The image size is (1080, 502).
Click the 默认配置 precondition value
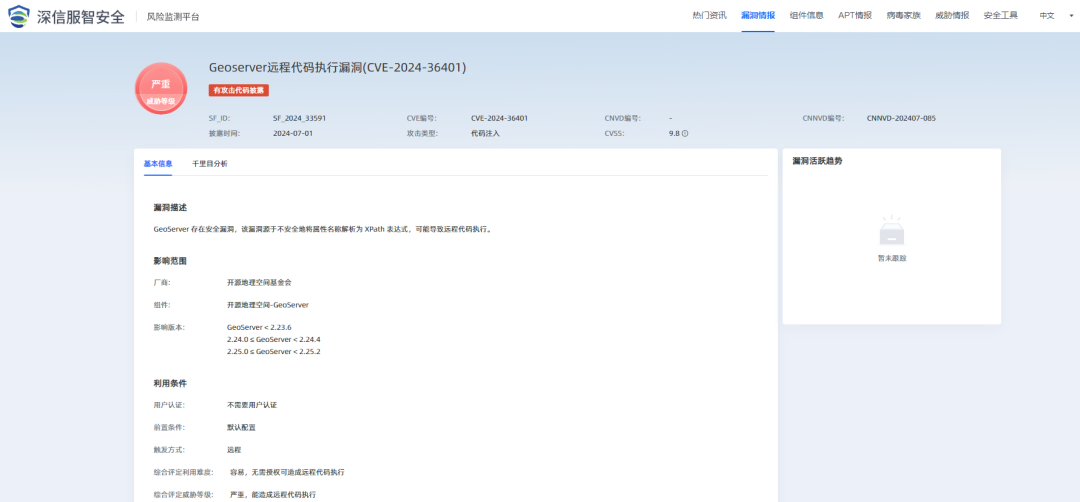[241, 427]
